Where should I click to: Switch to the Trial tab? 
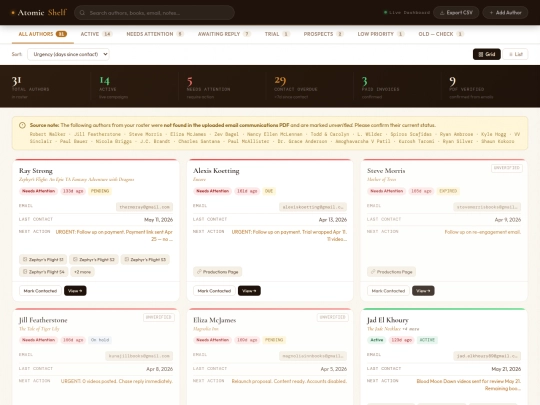pyautogui.click(x=277, y=34)
